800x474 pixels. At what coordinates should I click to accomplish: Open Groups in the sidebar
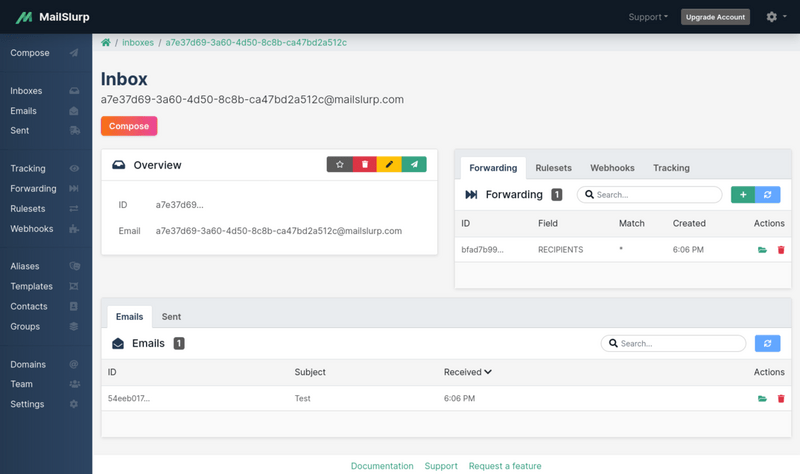click(45, 327)
